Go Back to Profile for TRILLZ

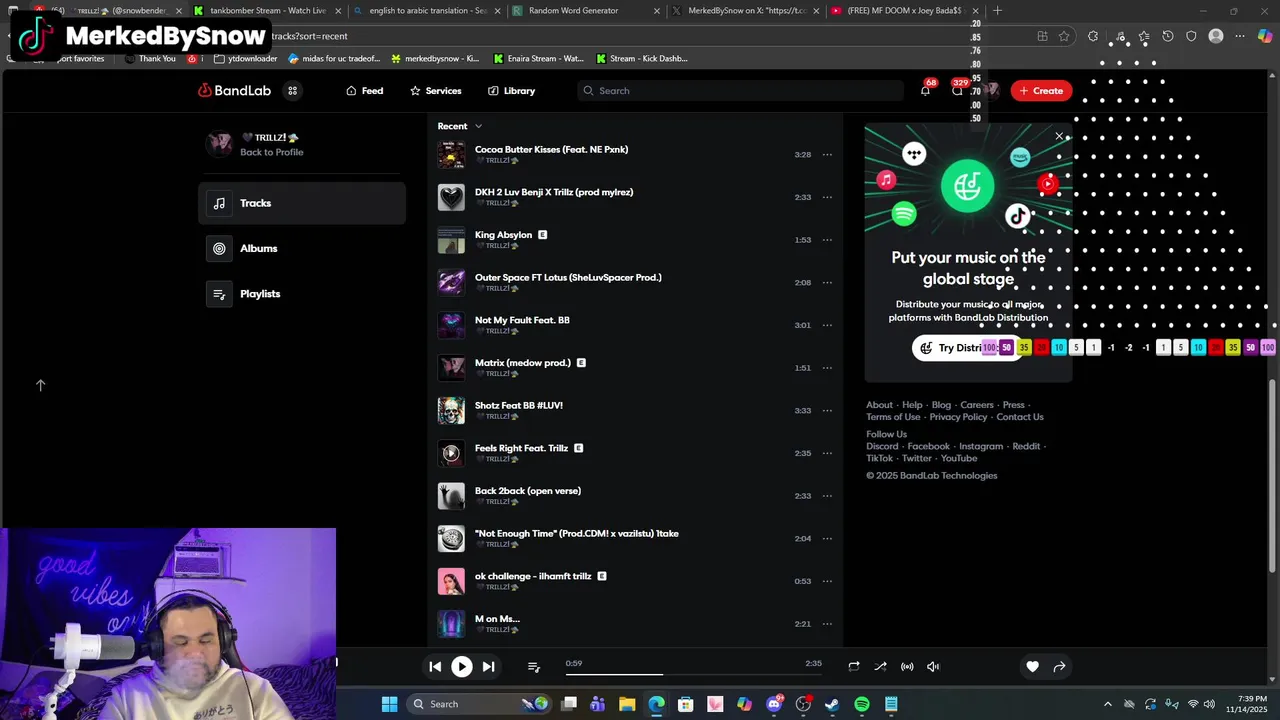(271, 152)
